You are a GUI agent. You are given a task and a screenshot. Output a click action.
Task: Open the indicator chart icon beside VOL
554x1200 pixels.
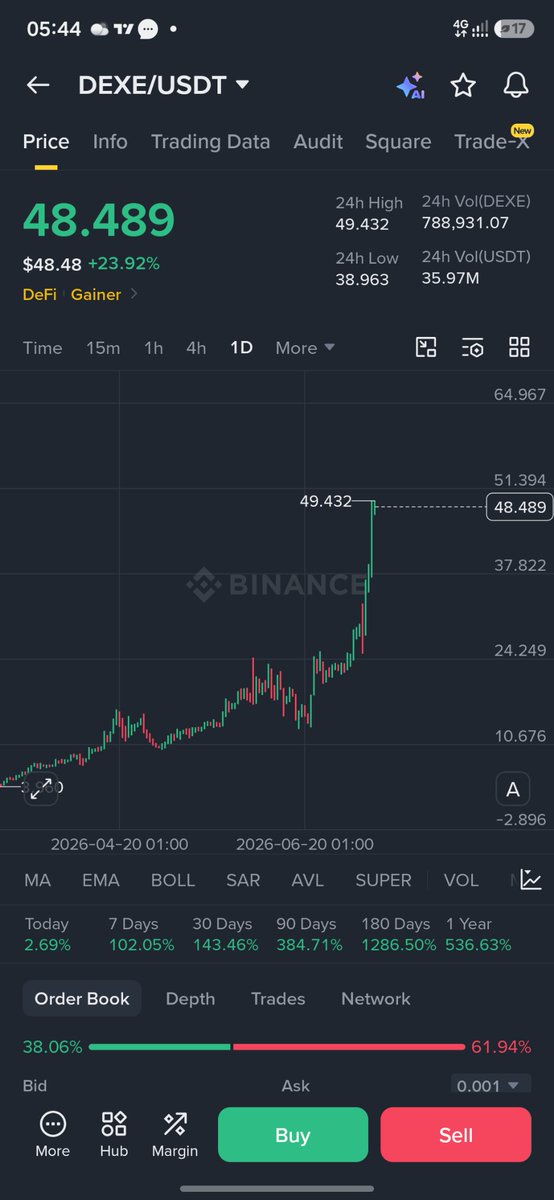[531, 880]
